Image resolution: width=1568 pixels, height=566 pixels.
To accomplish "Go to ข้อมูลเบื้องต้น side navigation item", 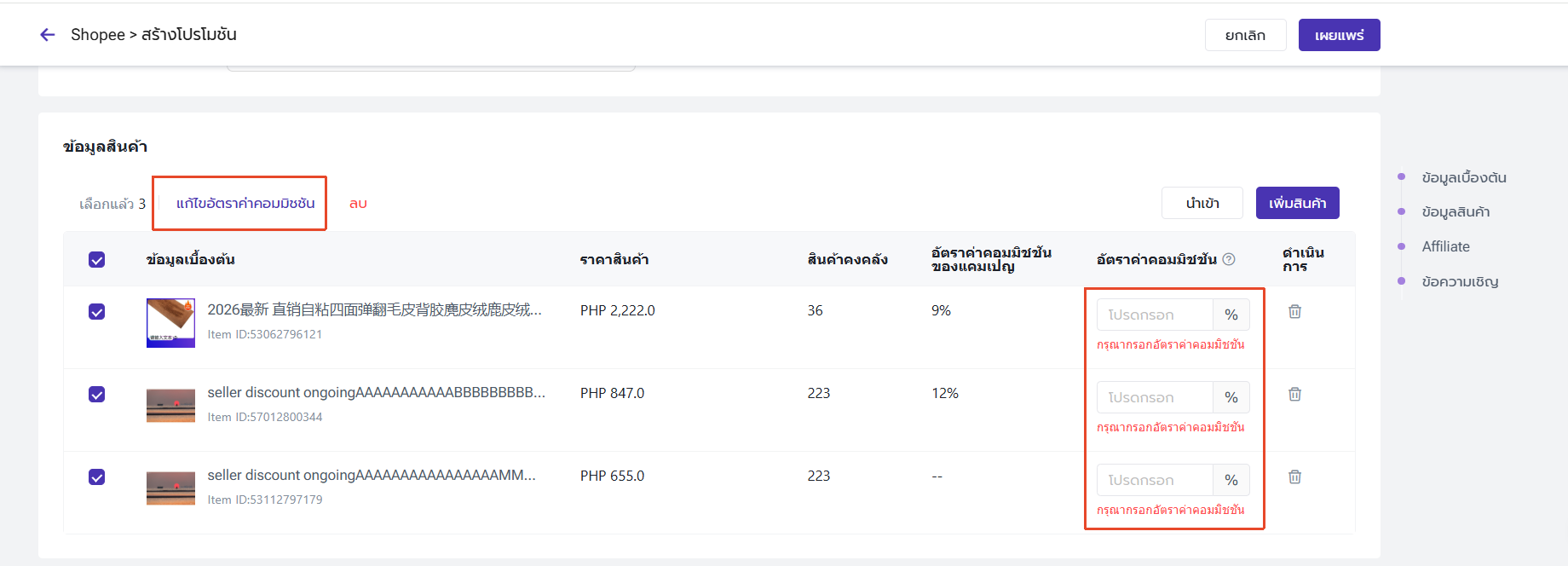I will click(x=1464, y=177).
